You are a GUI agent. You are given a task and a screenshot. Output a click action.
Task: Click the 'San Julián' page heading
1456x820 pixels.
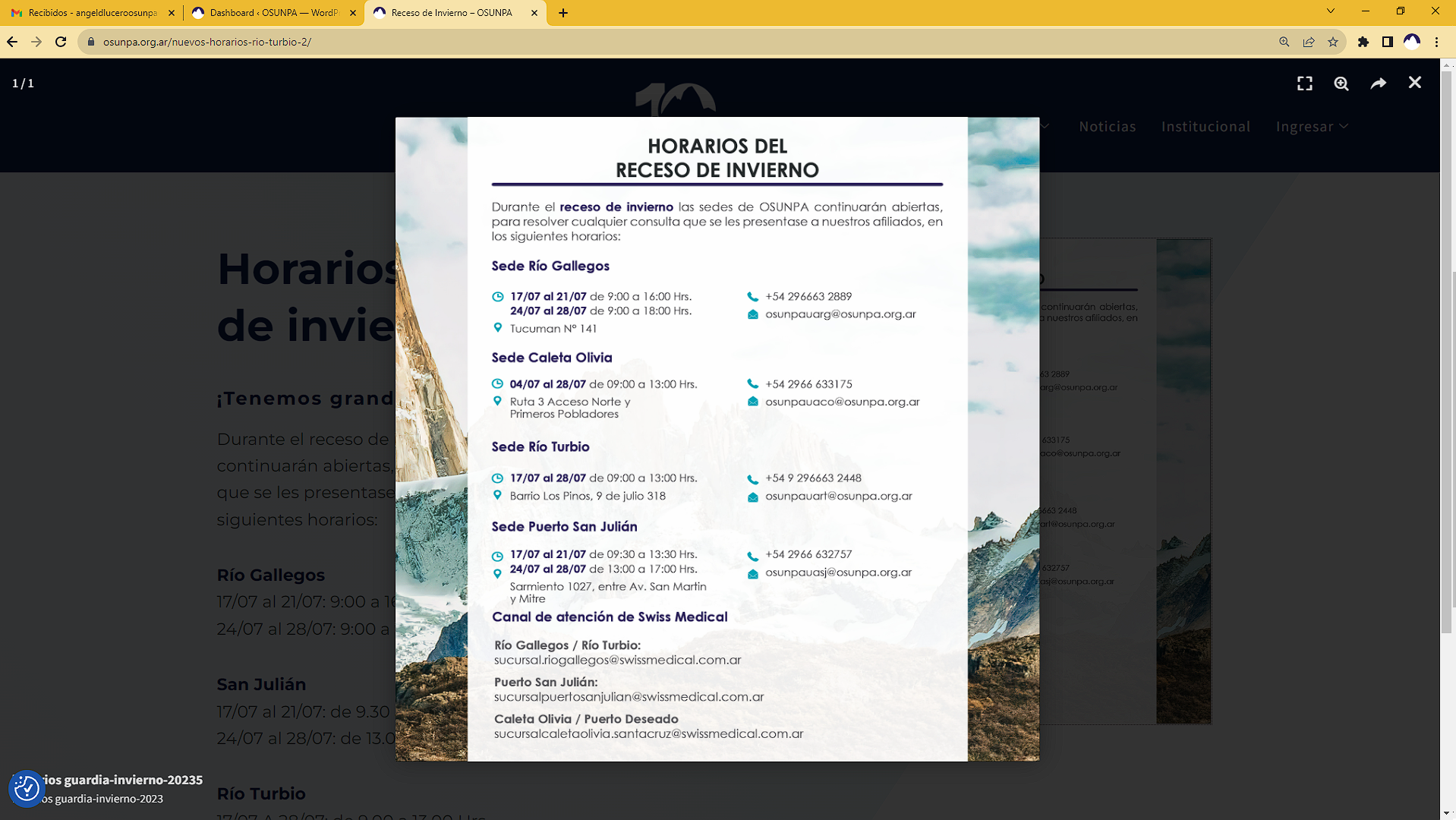click(x=261, y=684)
